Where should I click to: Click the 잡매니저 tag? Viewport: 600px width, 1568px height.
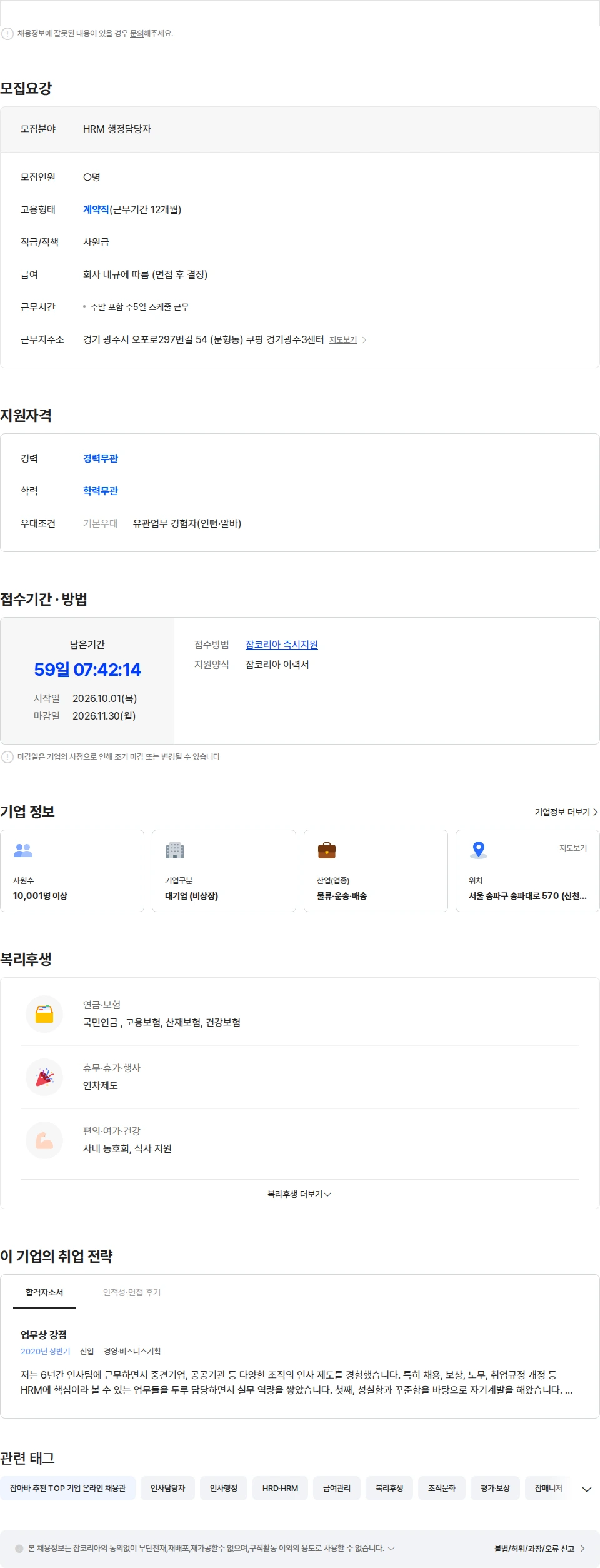pos(549,1489)
